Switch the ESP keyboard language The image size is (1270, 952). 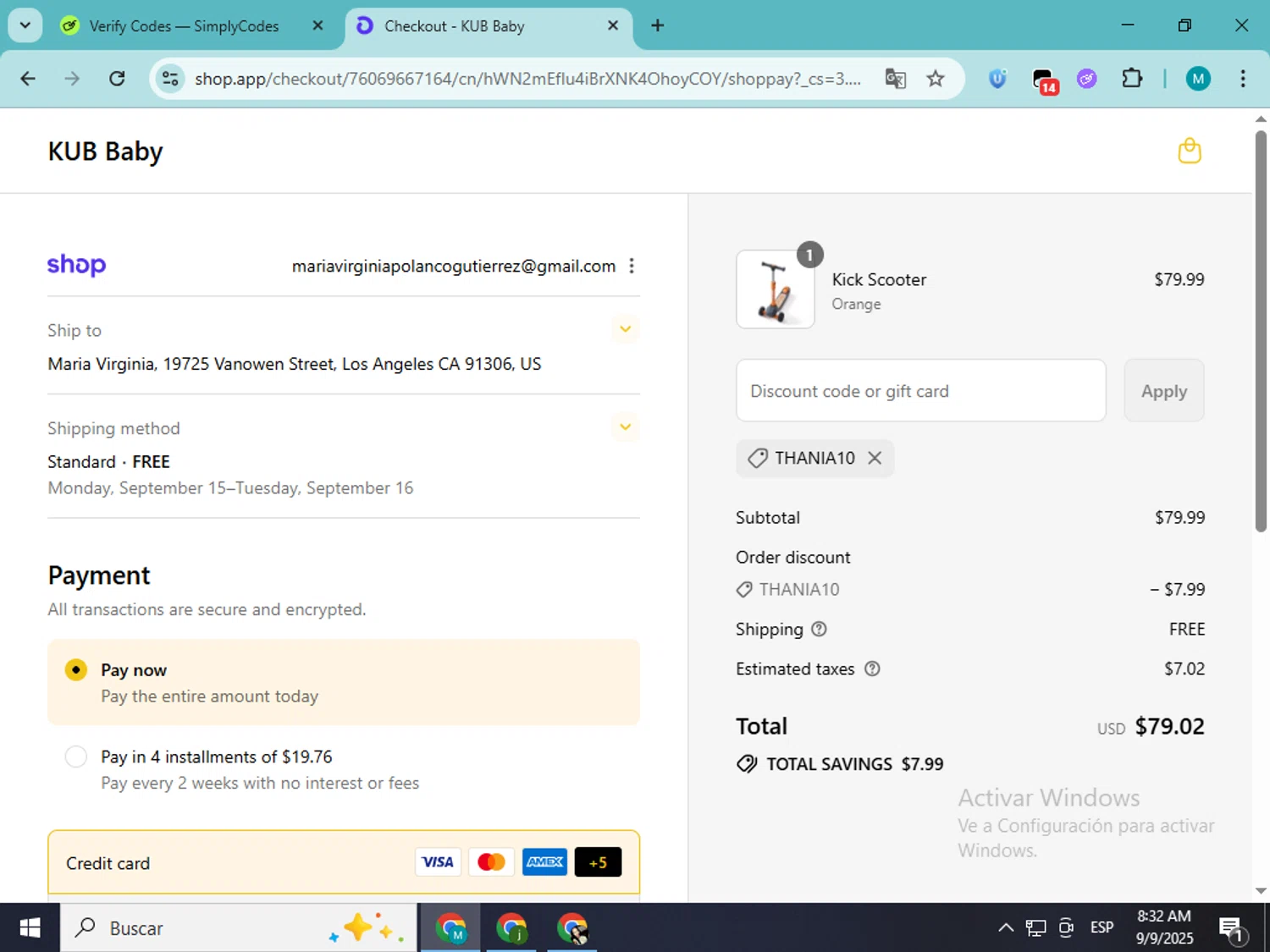[x=1102, y=927]
